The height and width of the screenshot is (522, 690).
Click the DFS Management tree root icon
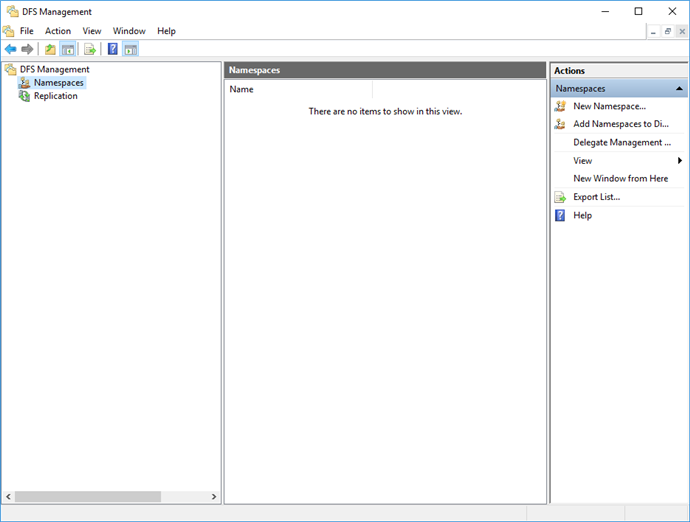click(11, 69)
